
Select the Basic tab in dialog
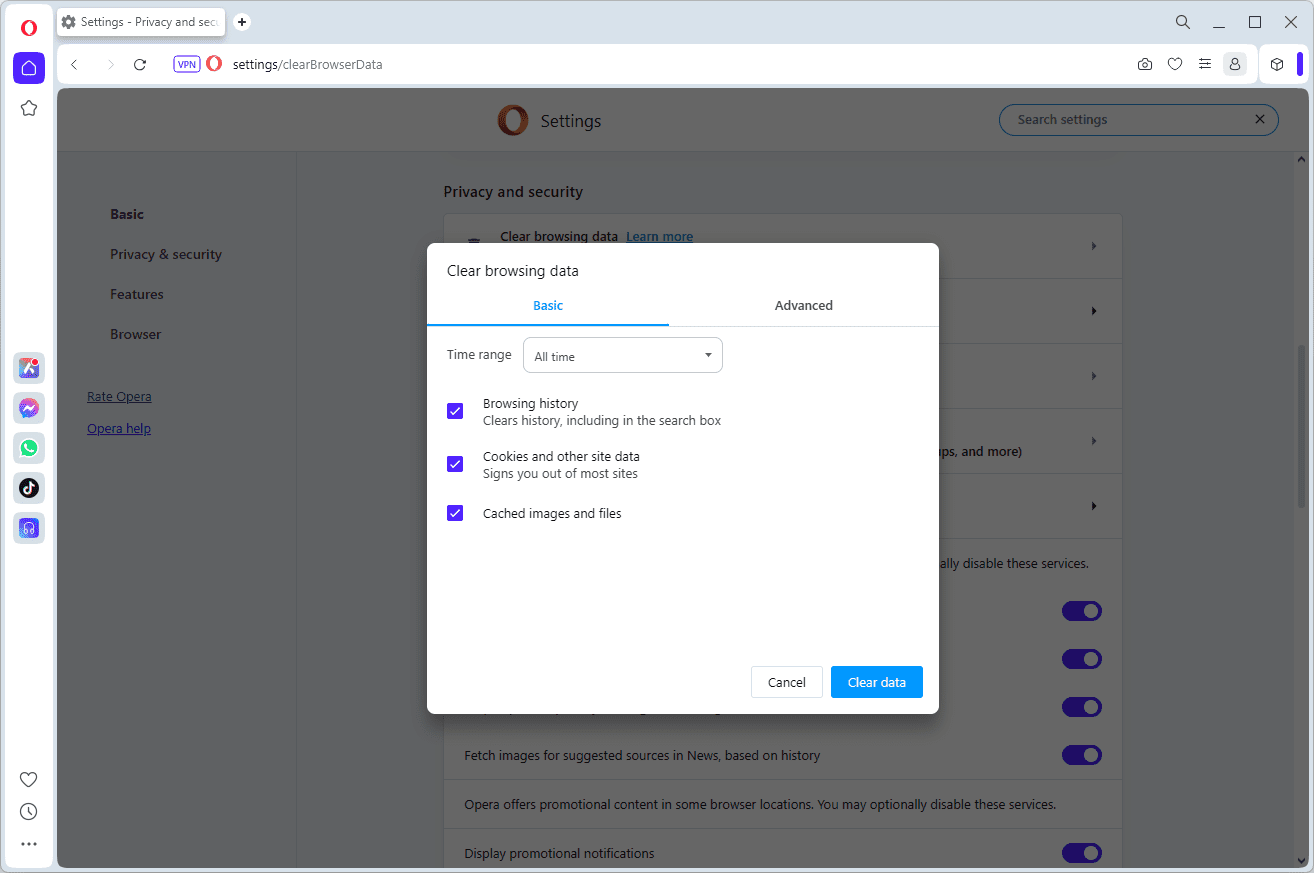[x=548, y=306]
